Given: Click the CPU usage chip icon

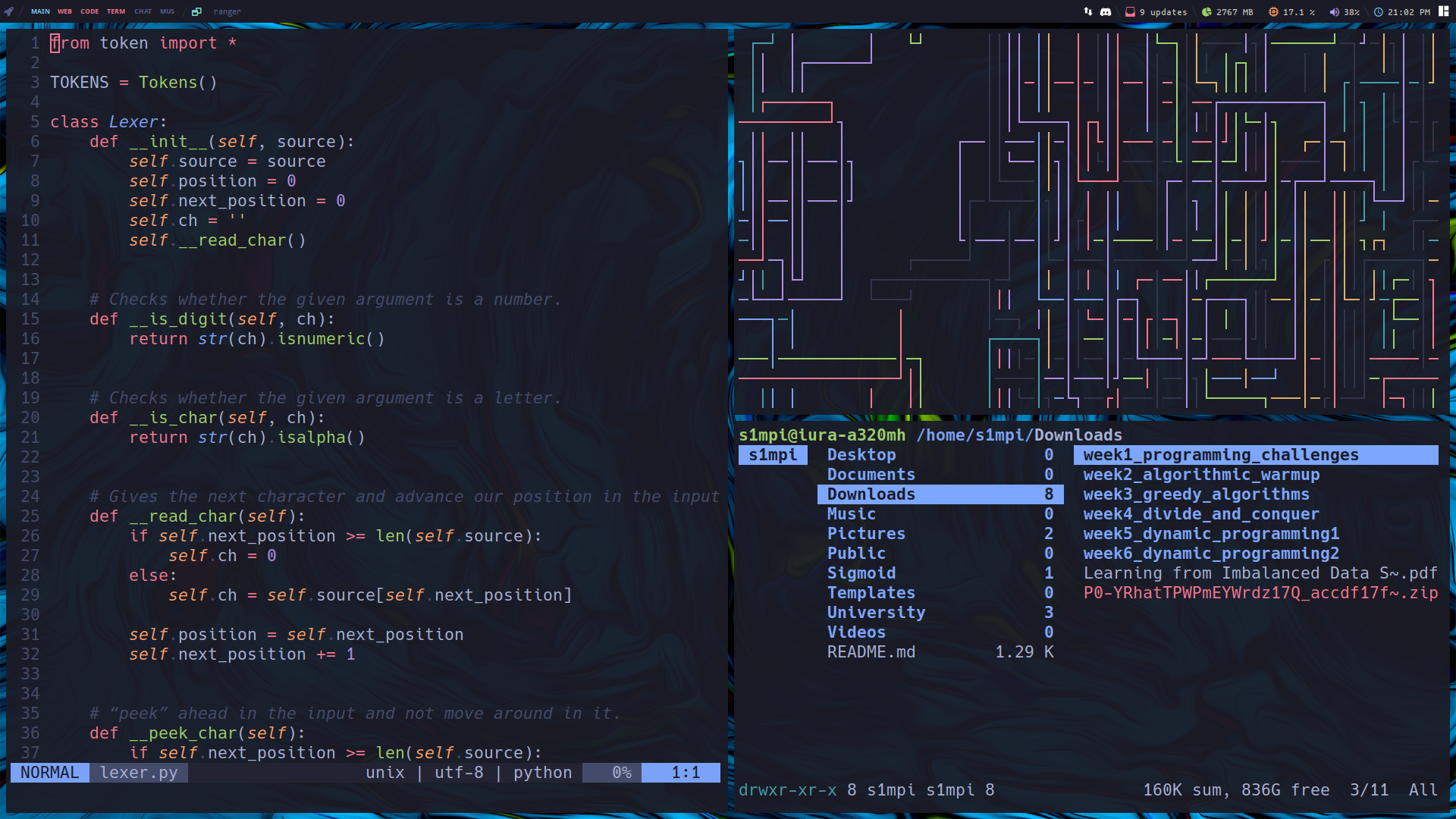Looking at the screenshot, I should (x=1273, y=11).
